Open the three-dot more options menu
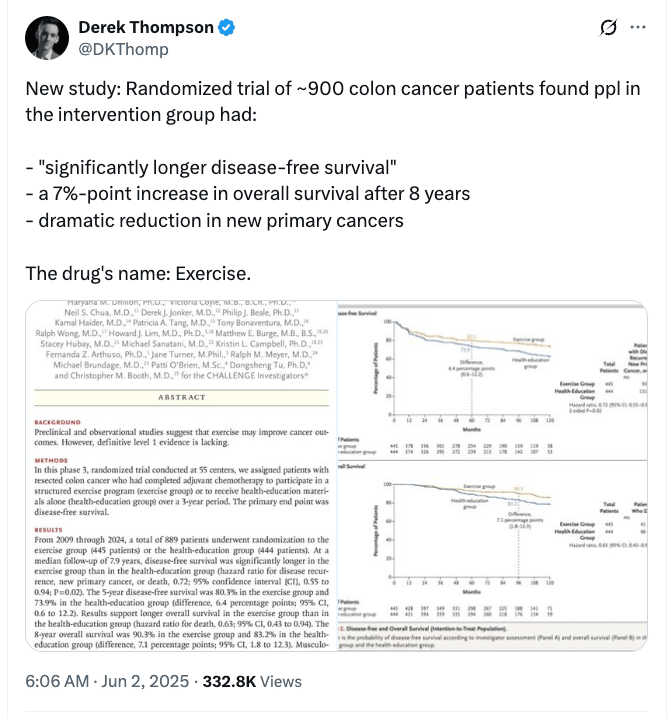 click(x=638, y=28)
